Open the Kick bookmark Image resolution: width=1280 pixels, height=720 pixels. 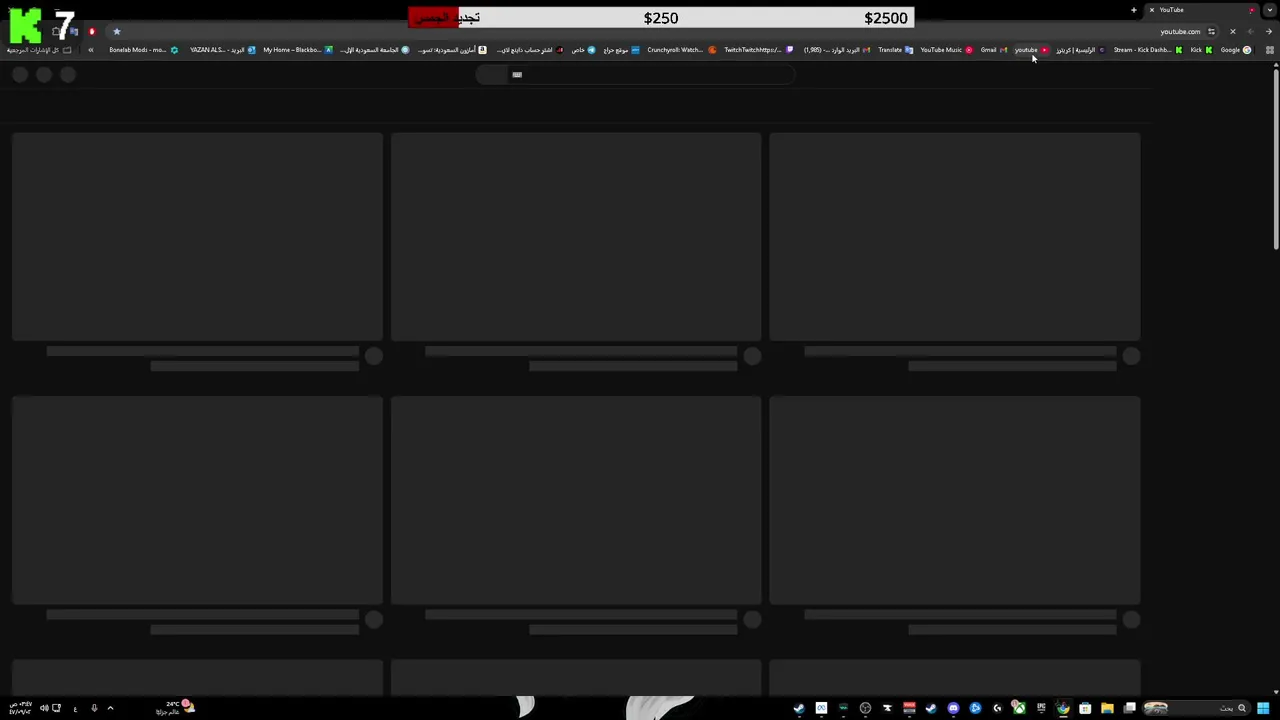pos(1201,50)
